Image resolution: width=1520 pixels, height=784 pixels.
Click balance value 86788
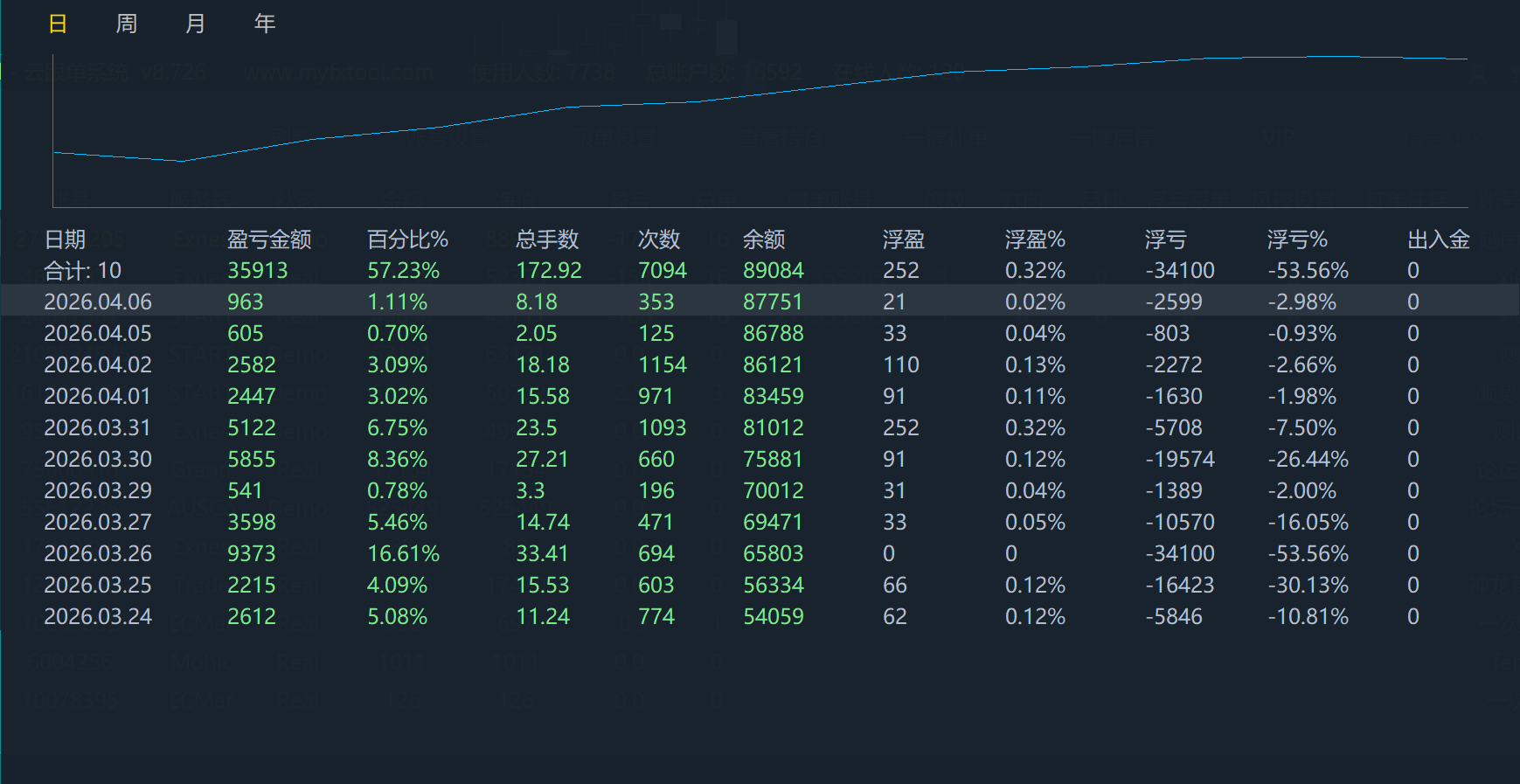click(774, 334)
